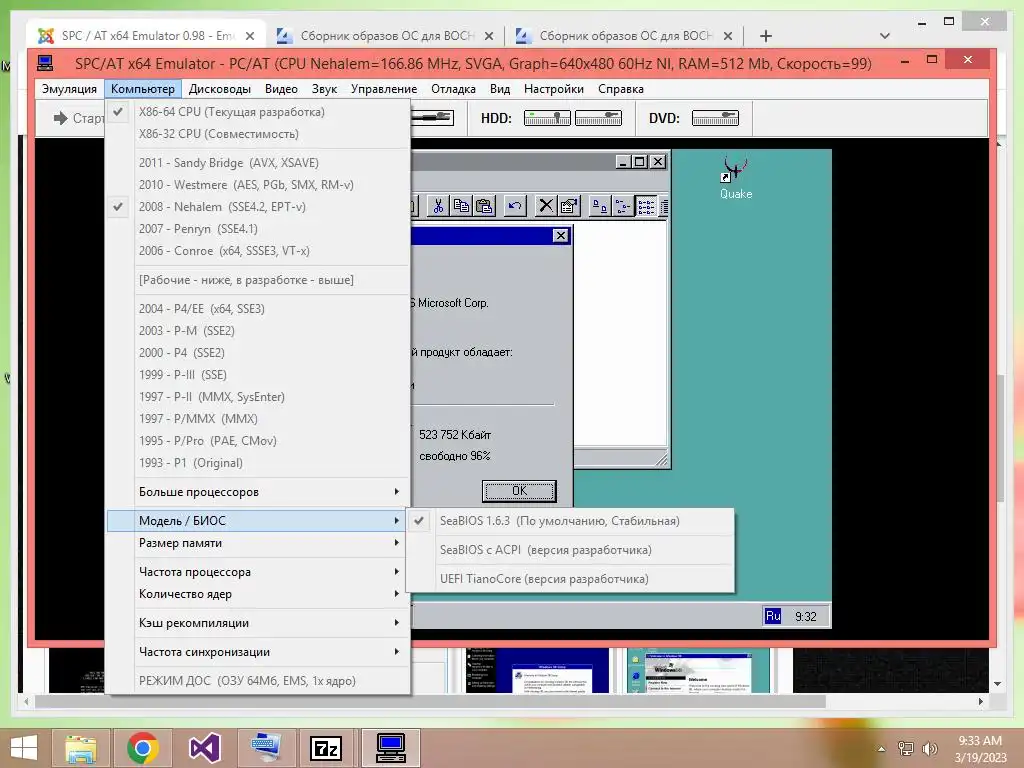Select SeaBIOS с ACPI developer version

tap(570, 550)
